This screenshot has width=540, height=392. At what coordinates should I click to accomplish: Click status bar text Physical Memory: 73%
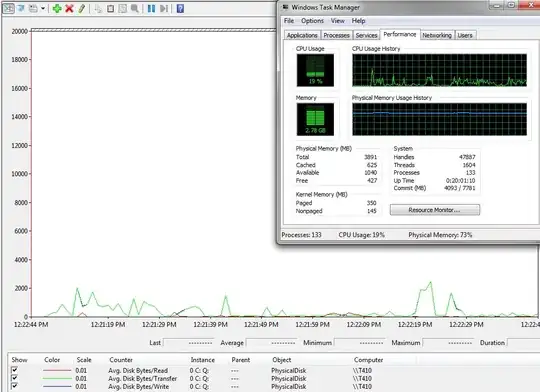(x=440, y=235)
